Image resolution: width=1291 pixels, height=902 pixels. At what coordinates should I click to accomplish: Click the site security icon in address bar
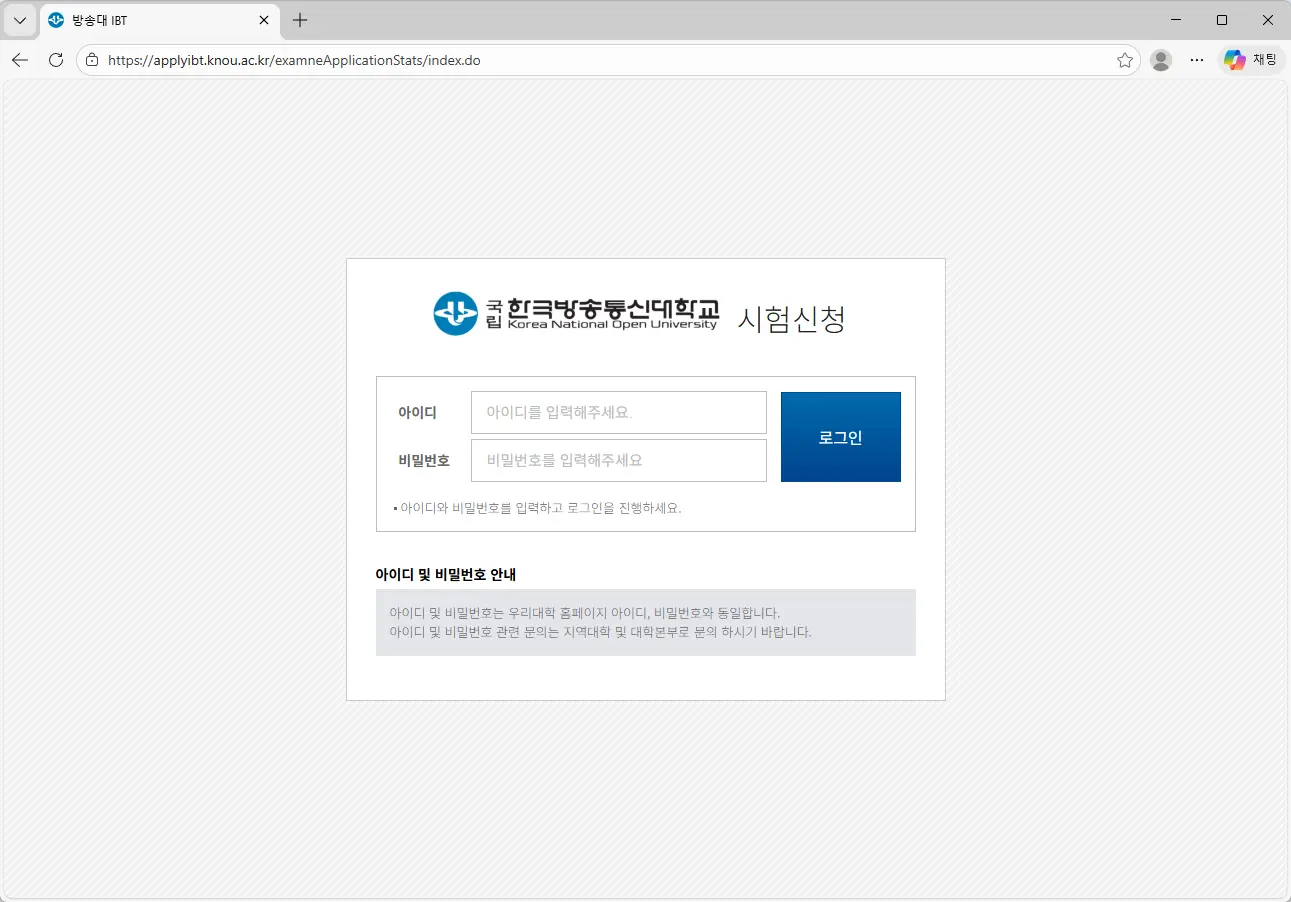(91, 59)
